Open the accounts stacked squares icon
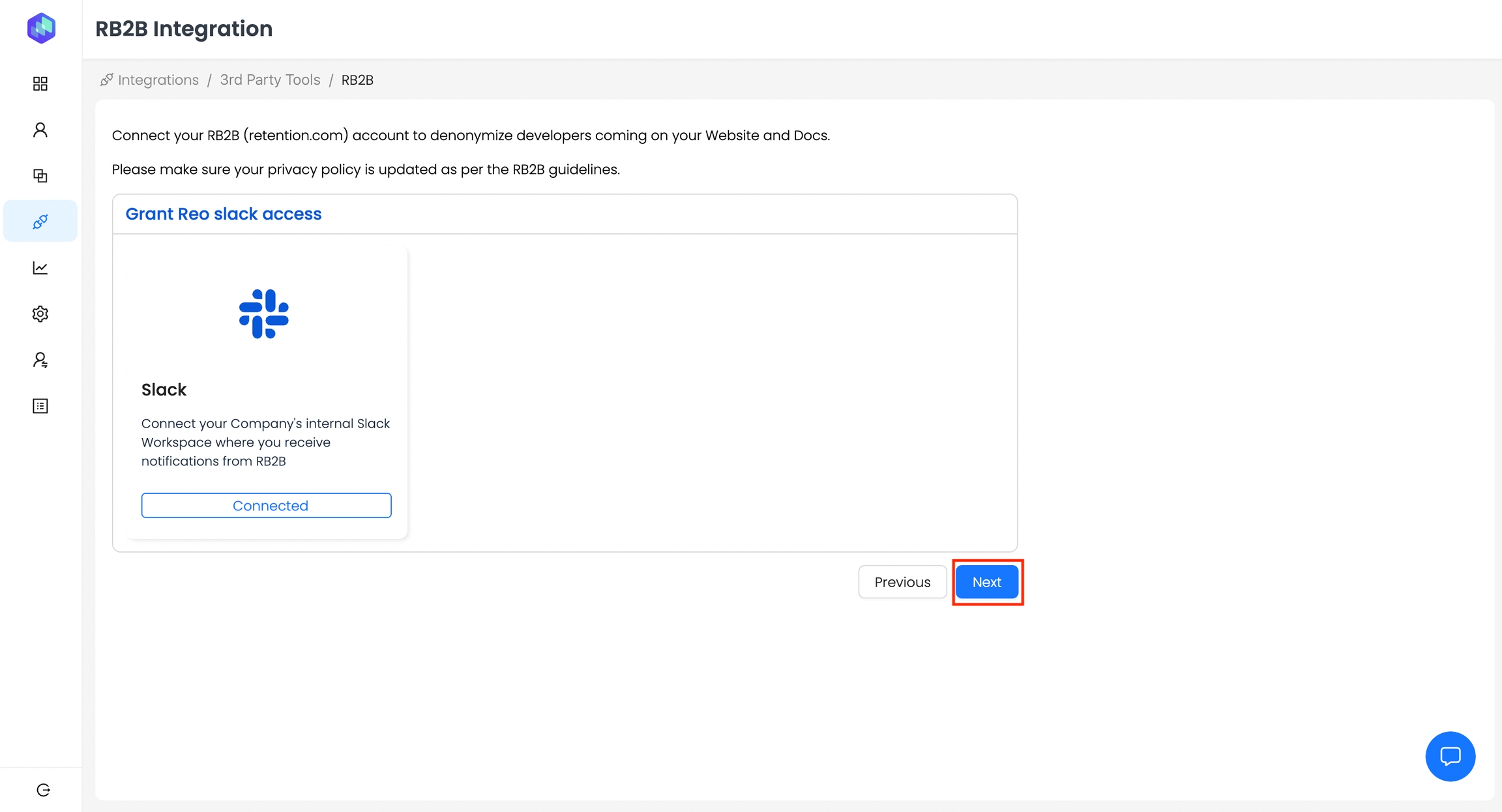The image size is (1502, 812). (40, 176)
